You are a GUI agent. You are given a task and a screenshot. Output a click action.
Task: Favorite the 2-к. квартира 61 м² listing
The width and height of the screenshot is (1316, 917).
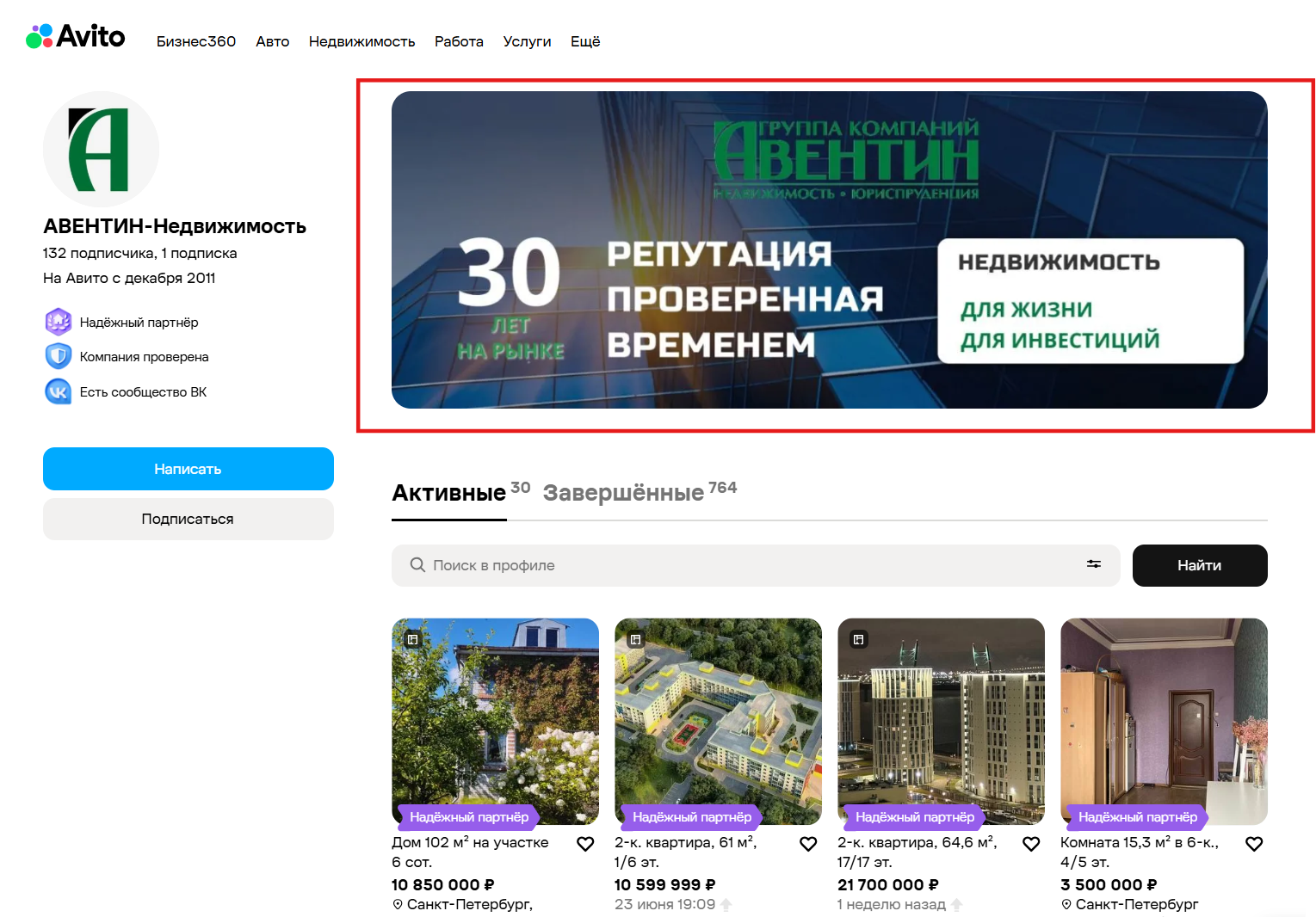click(x=808, y=844)
